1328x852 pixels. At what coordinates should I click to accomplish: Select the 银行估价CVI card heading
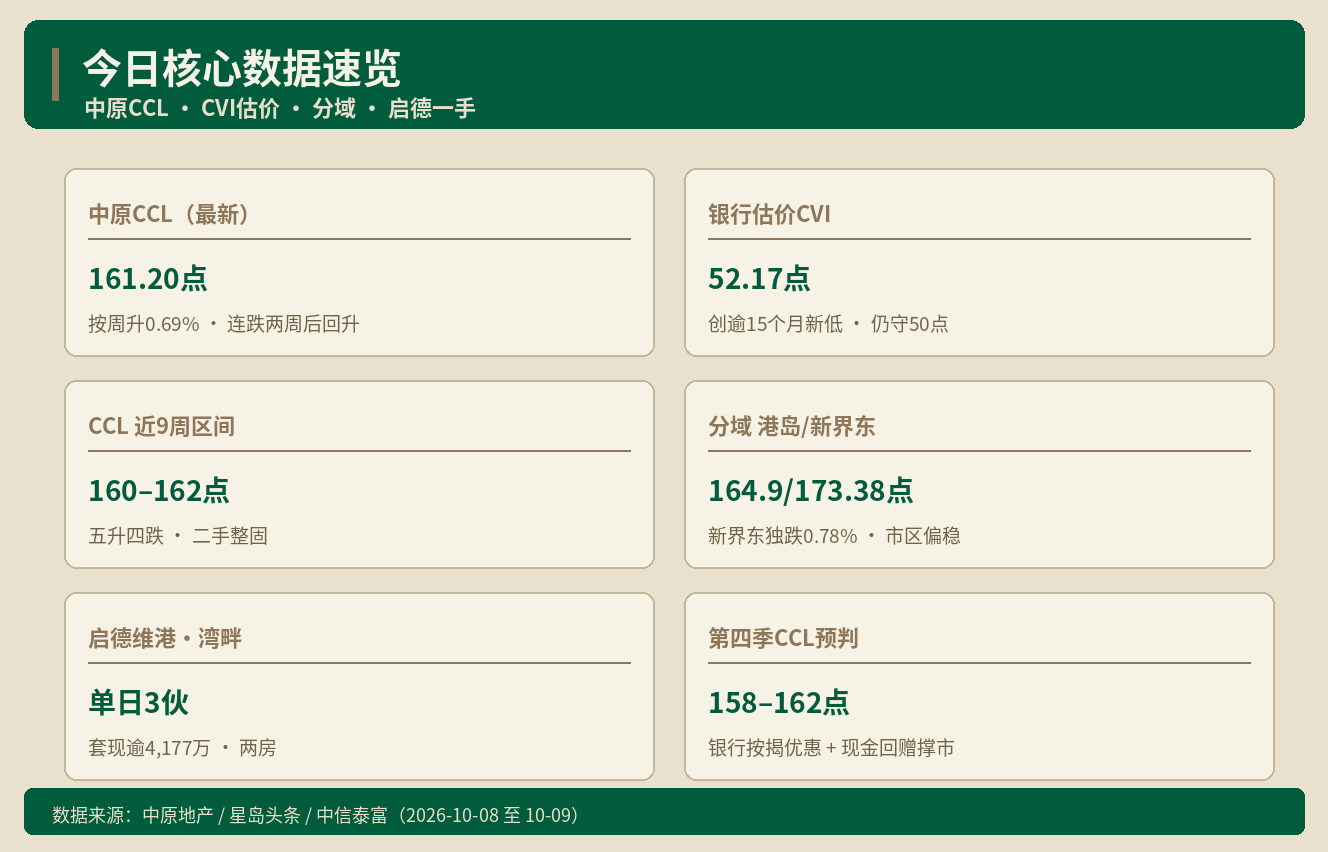(x=769, y=215)
